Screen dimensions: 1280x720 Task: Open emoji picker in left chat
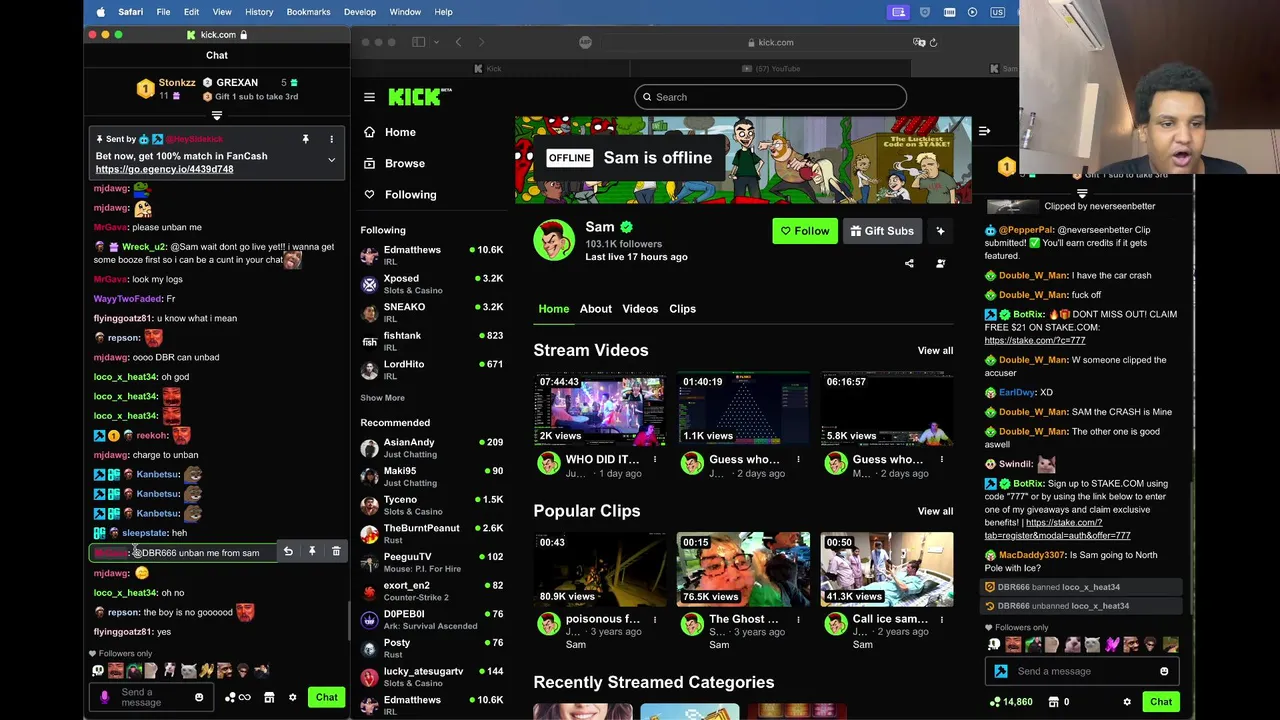coord(199,697)
